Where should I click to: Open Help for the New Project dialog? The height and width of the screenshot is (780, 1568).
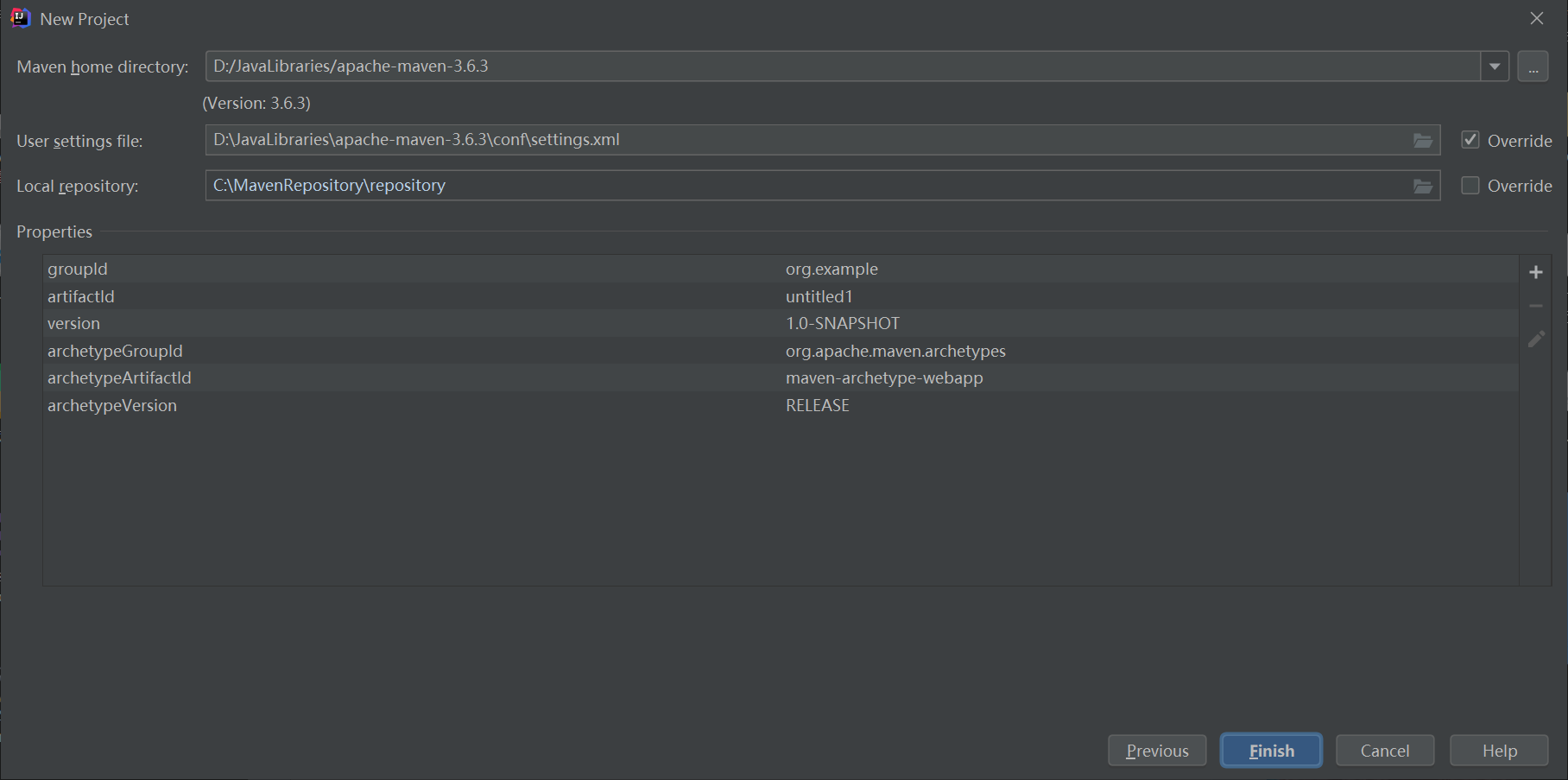click(1498, 750)
